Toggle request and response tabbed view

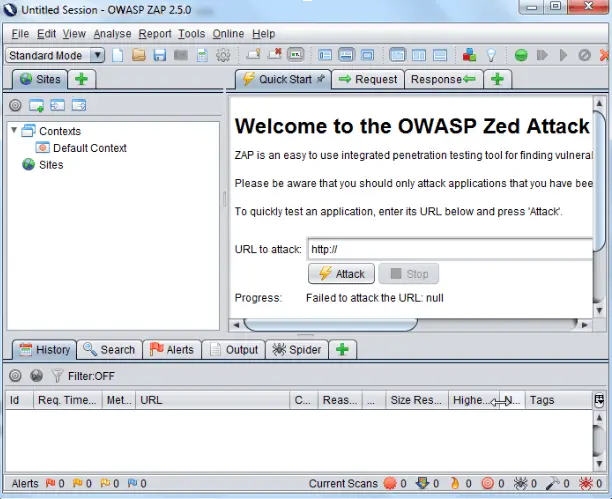[x=397, y=55]
